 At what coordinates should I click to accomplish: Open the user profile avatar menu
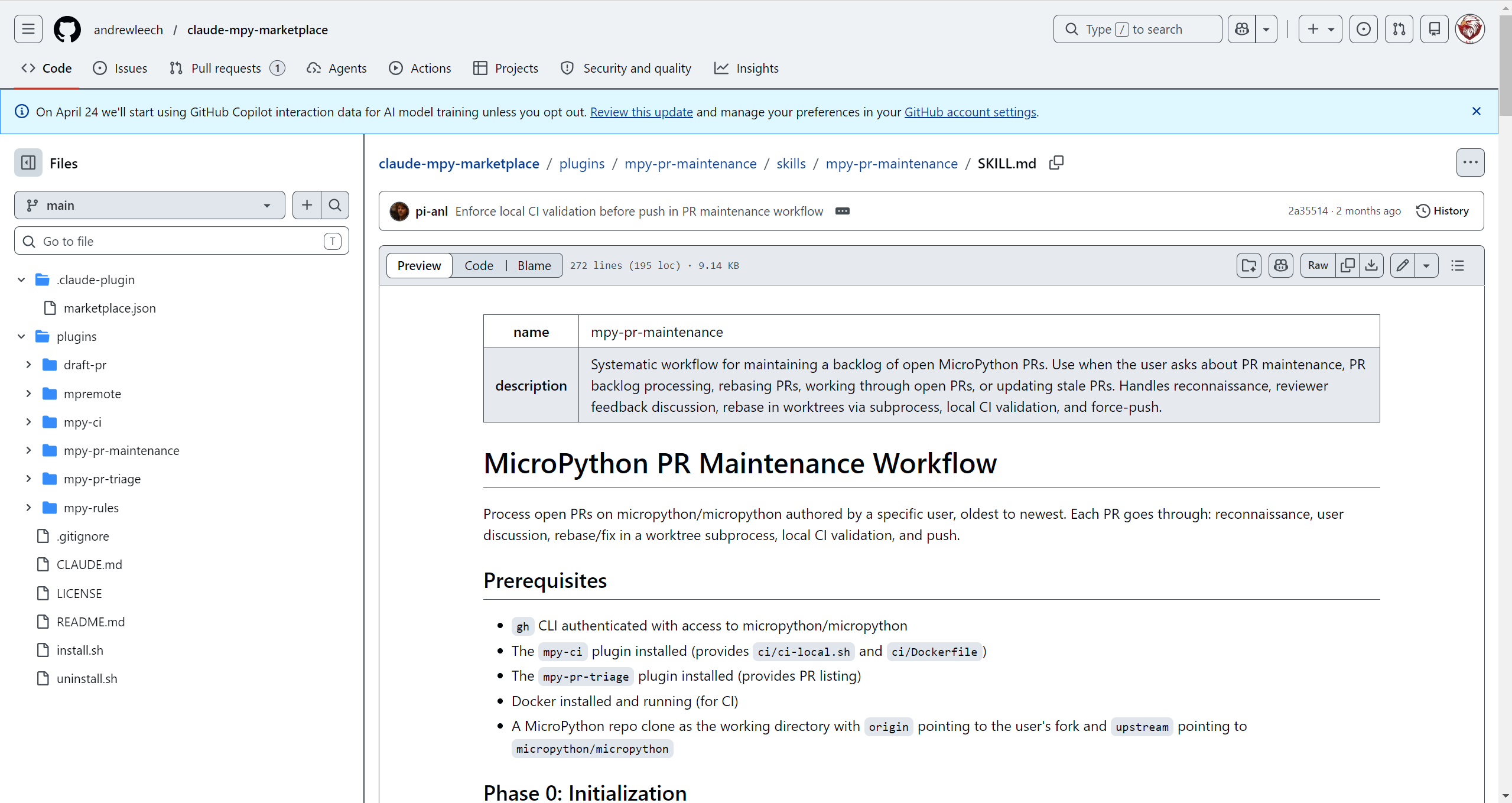tap(1470, 29)
